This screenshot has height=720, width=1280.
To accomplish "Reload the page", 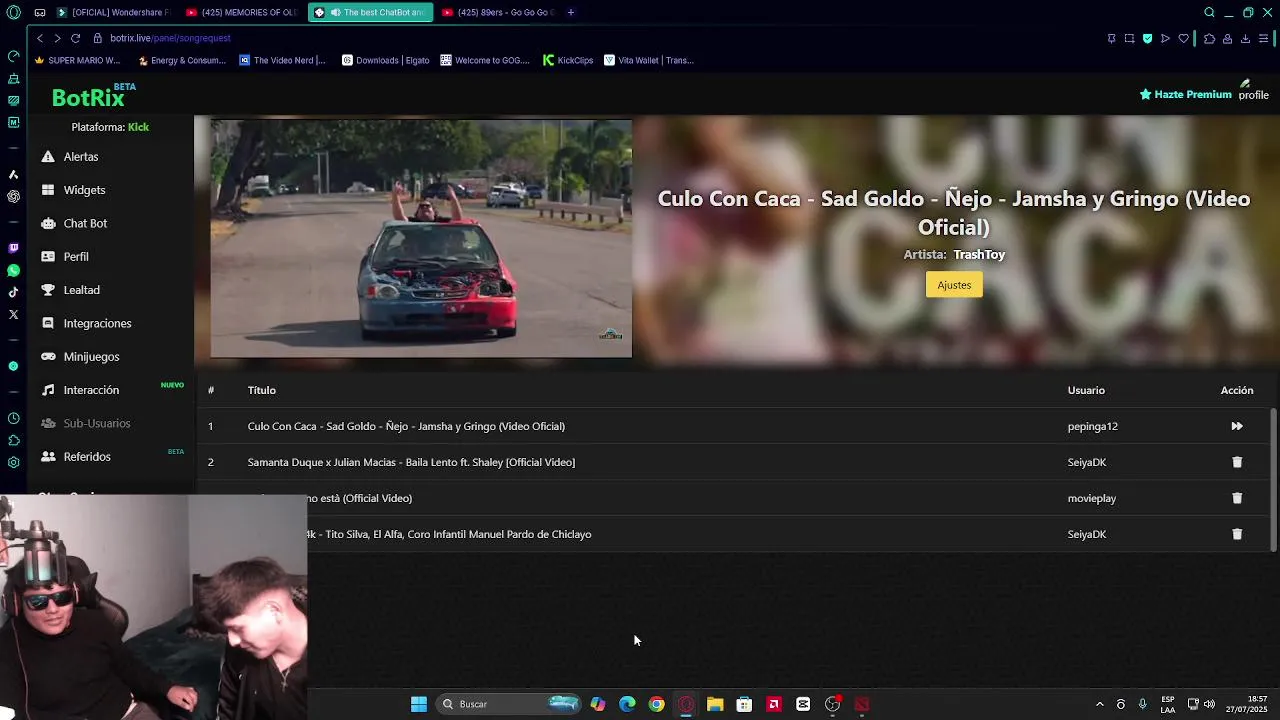I will coord(75,38).
